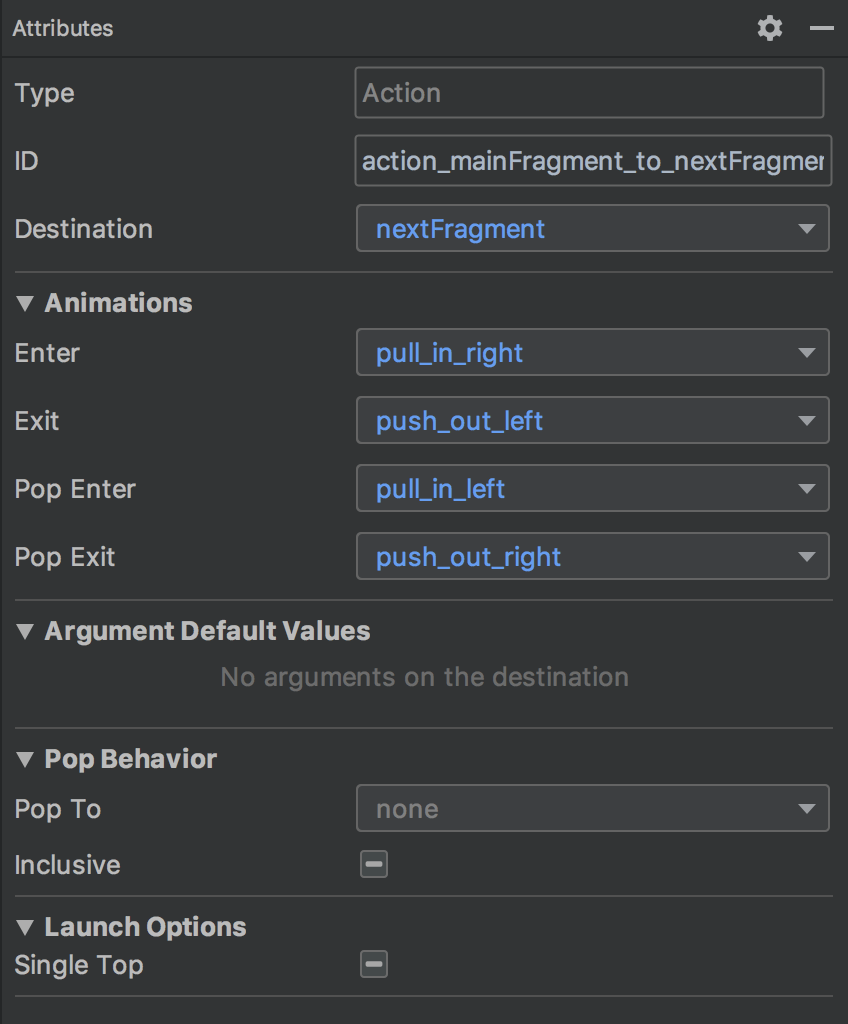848x1024 pixels.
Task: Click the Inclusive label
Action: tap(67, 865)
